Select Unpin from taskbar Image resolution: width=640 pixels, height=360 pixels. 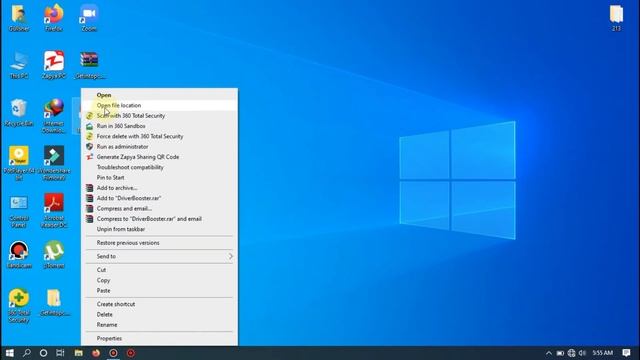[159, 229]
